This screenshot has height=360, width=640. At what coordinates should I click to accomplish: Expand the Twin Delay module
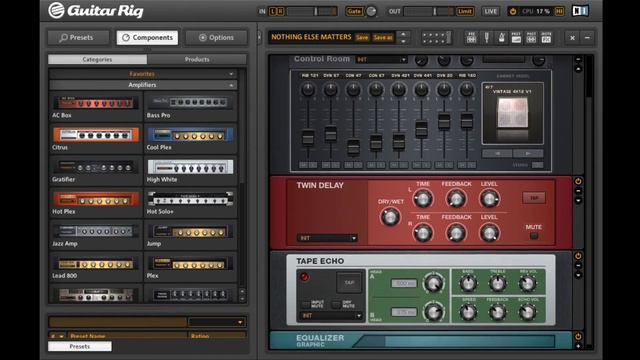click(578, 200)
